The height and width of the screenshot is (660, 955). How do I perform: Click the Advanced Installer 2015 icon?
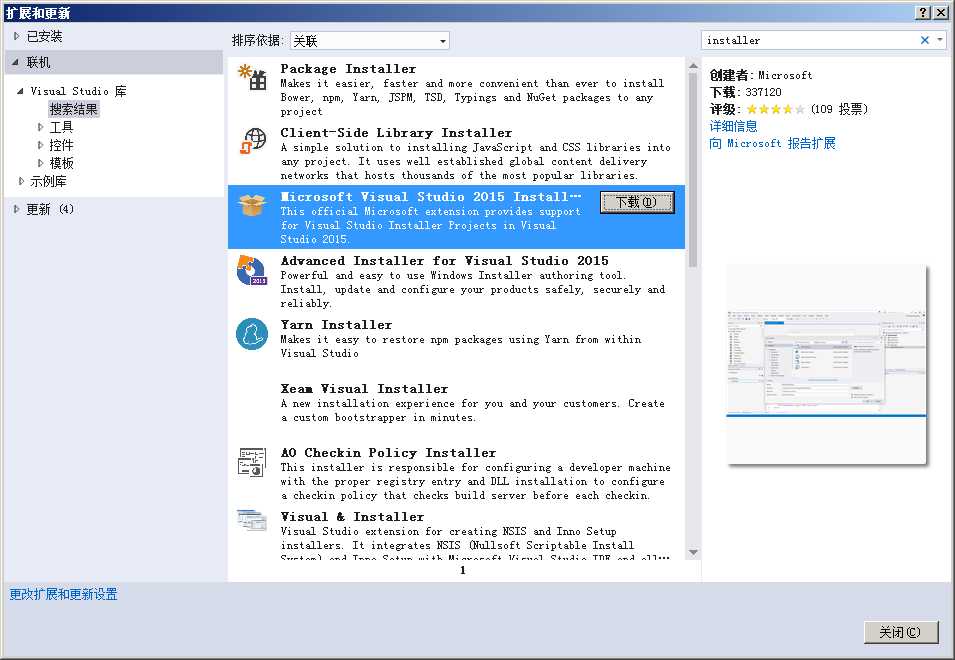point(252,270)
